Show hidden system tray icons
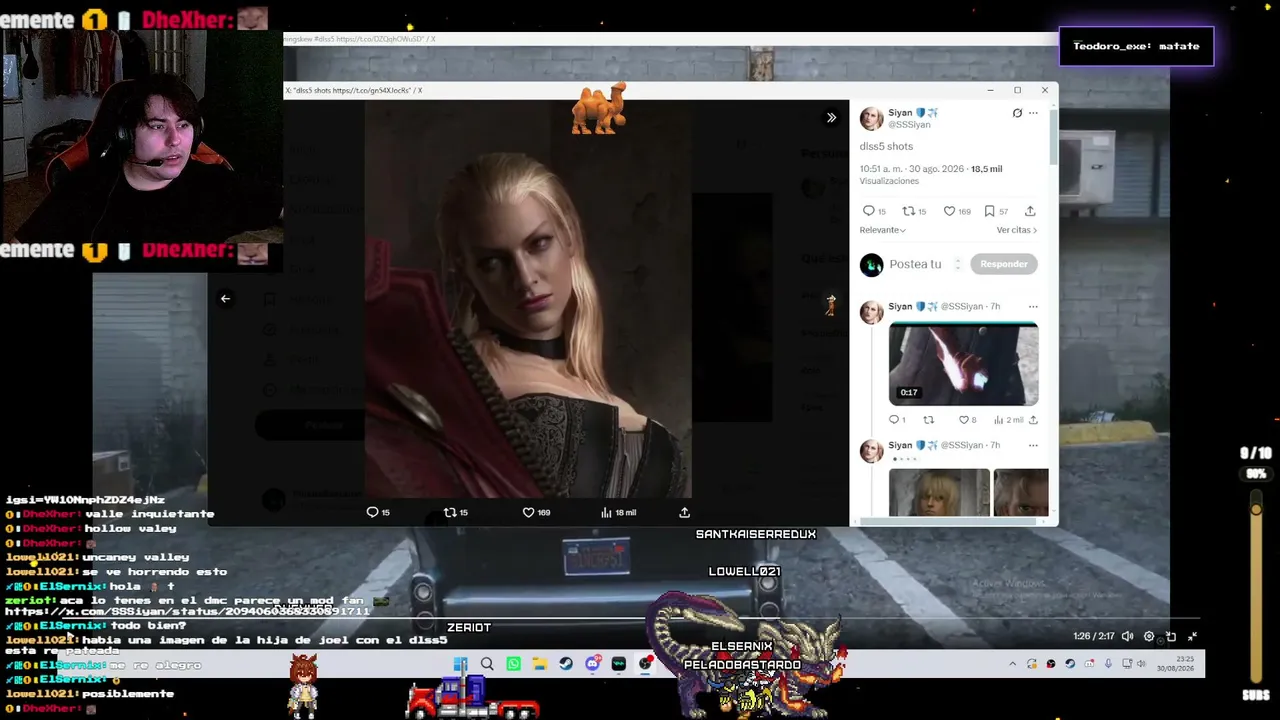The image size is (1280, 720). tap(1012, 664)
